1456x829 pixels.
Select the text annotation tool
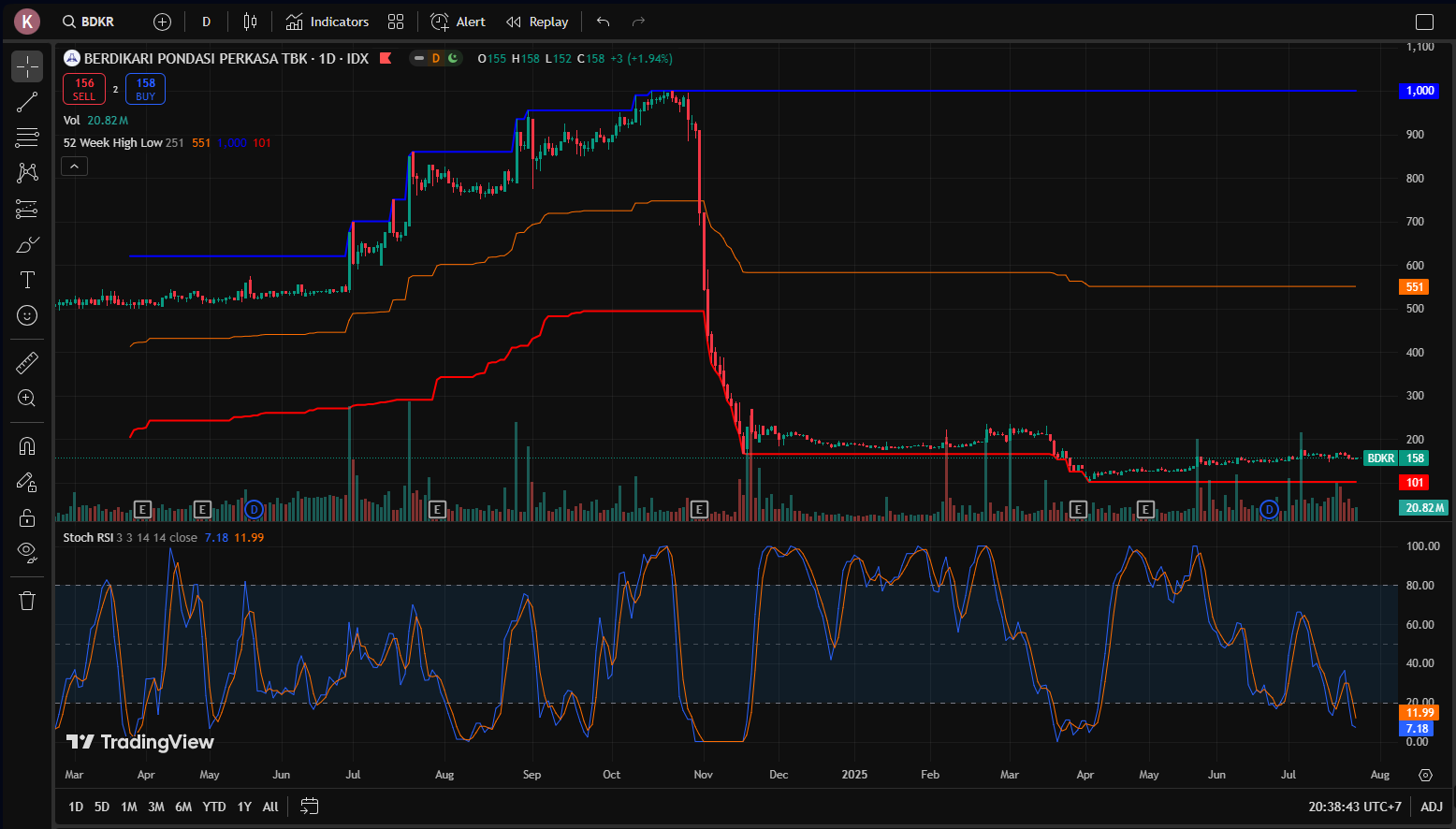27,280
